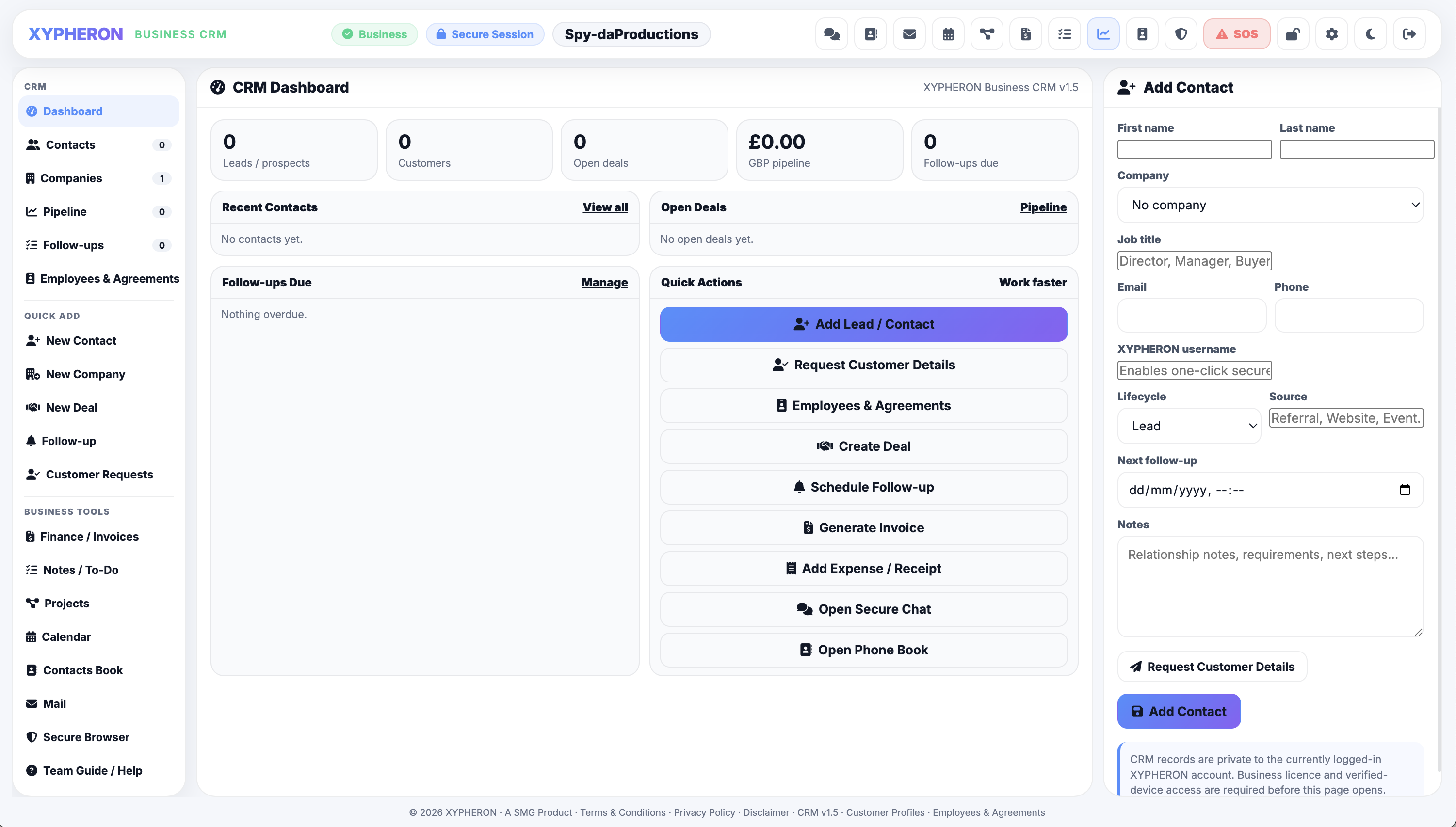
Task: Click Open Phone Book quick action
Action: [x=863, y=651]
